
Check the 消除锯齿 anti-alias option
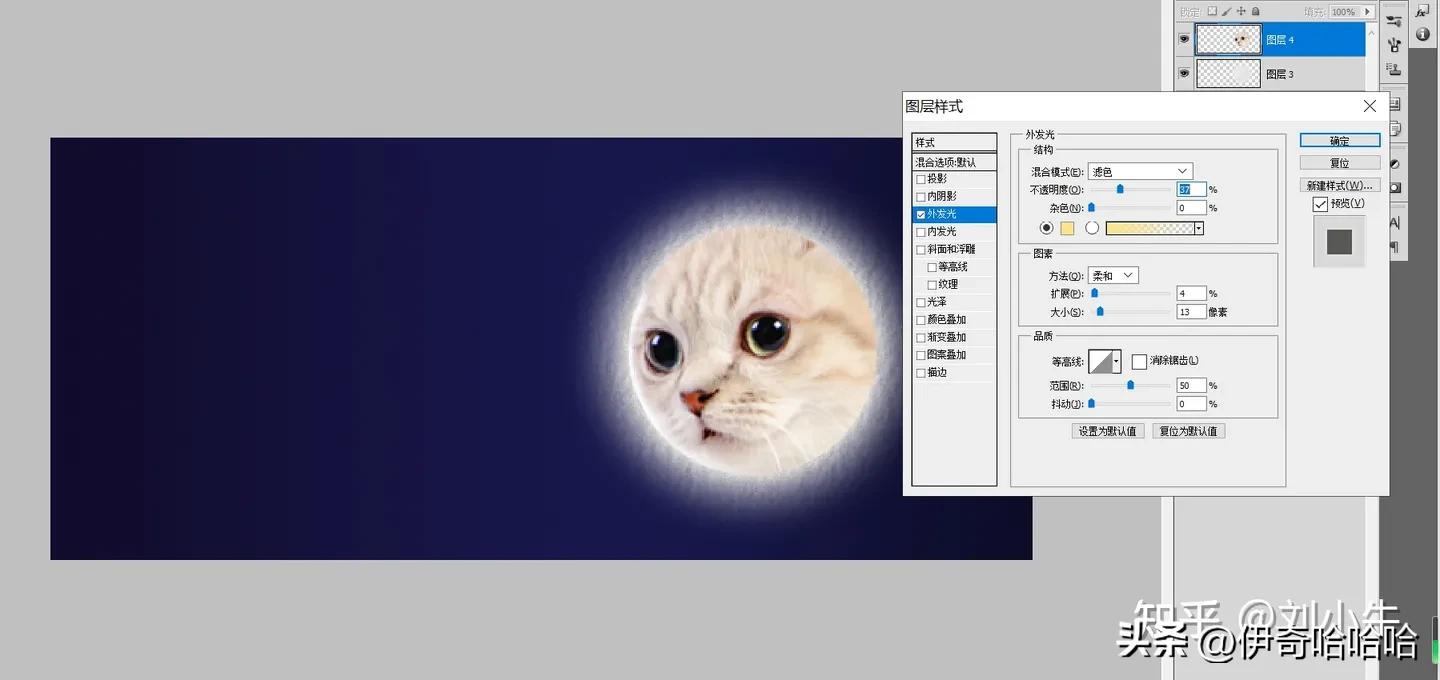(1139, 361)
